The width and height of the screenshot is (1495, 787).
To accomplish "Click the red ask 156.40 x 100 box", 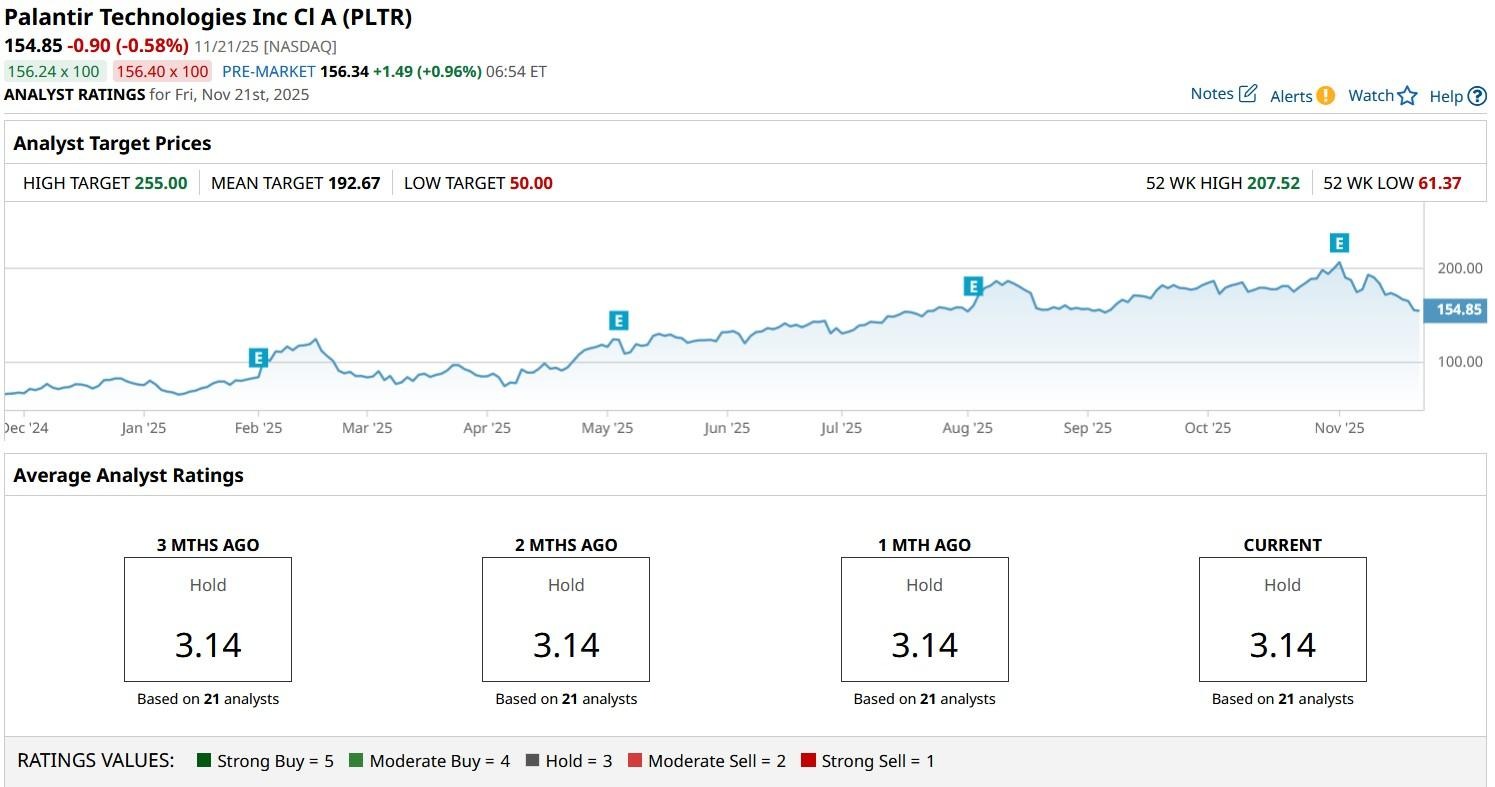I will (161, 71).
